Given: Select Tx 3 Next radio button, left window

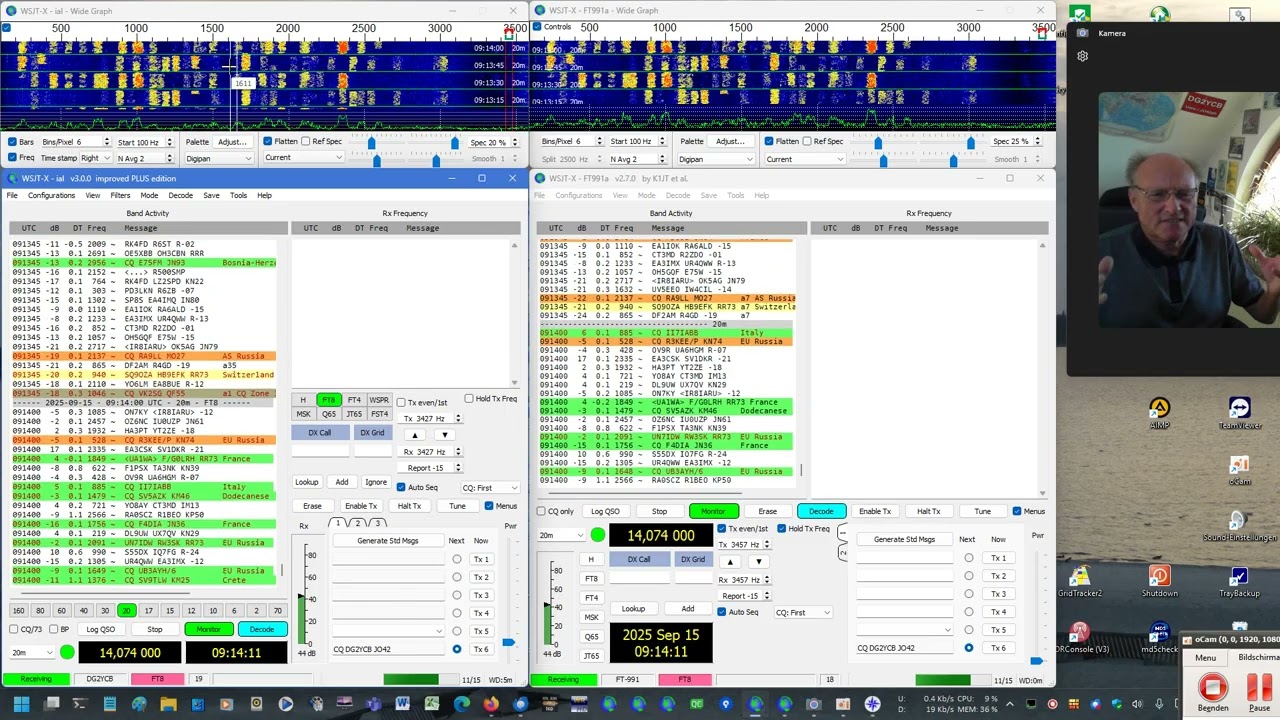Looking at the screenshot, I should (x=457, y=595).
